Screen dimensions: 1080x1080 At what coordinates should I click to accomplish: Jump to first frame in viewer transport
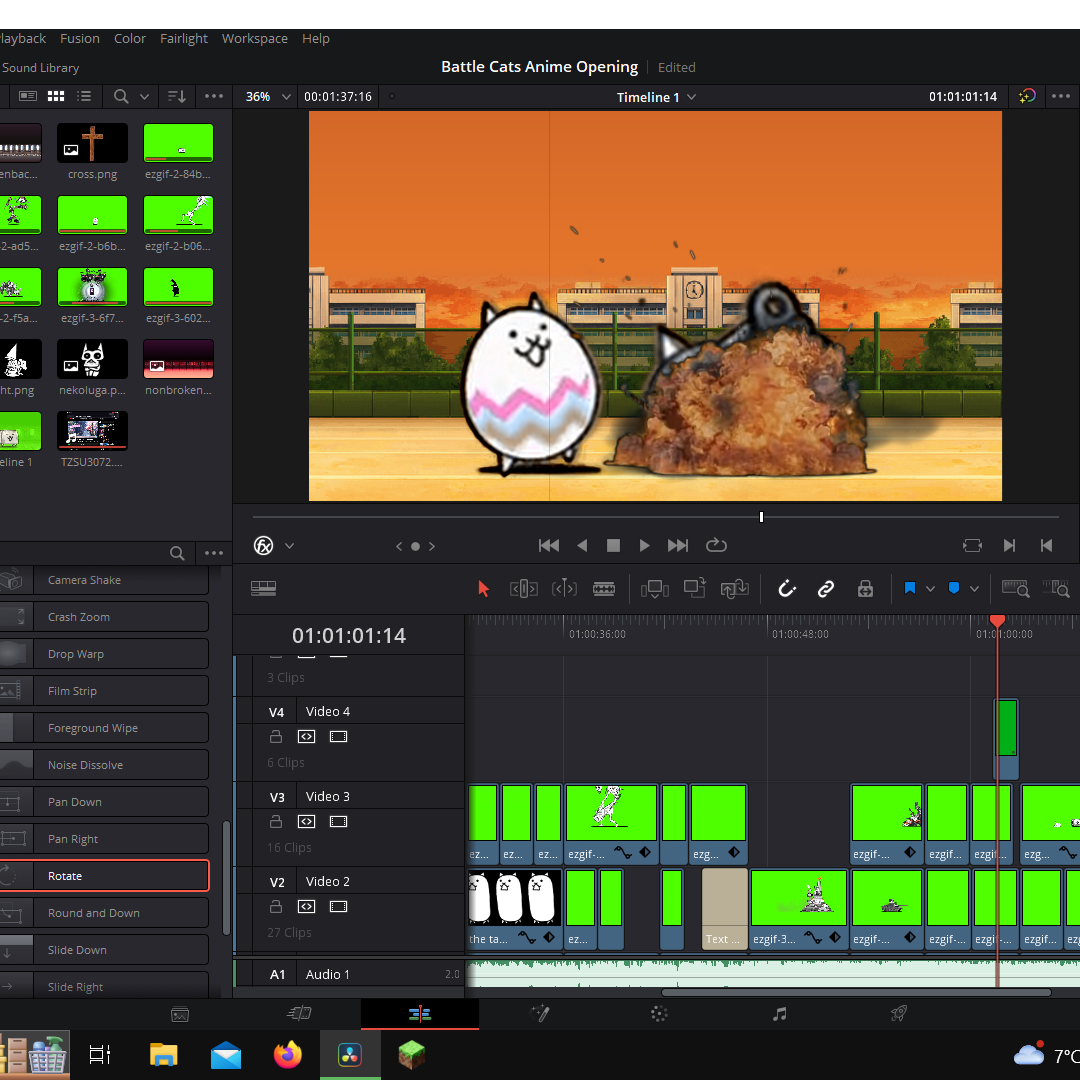click(x=549, y=546)
